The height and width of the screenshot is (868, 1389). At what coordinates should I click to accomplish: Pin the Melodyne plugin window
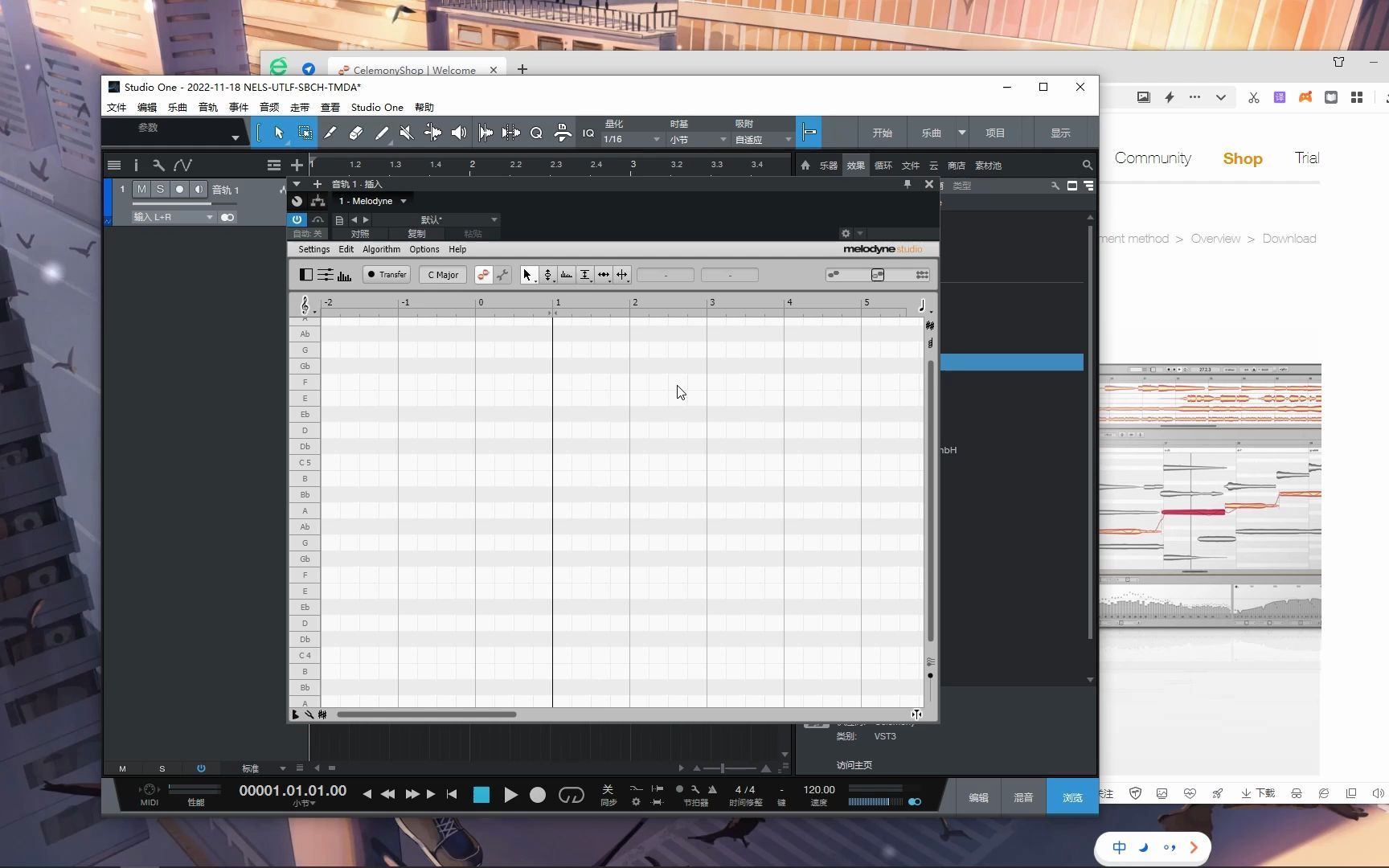point(908,184)
